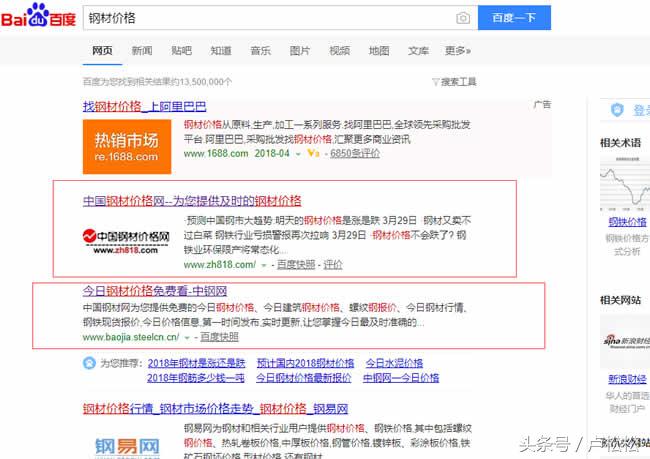Viewport: 650px width, 459px height.
Task: Open the 音乐 tab
Action: pos(260,51)
